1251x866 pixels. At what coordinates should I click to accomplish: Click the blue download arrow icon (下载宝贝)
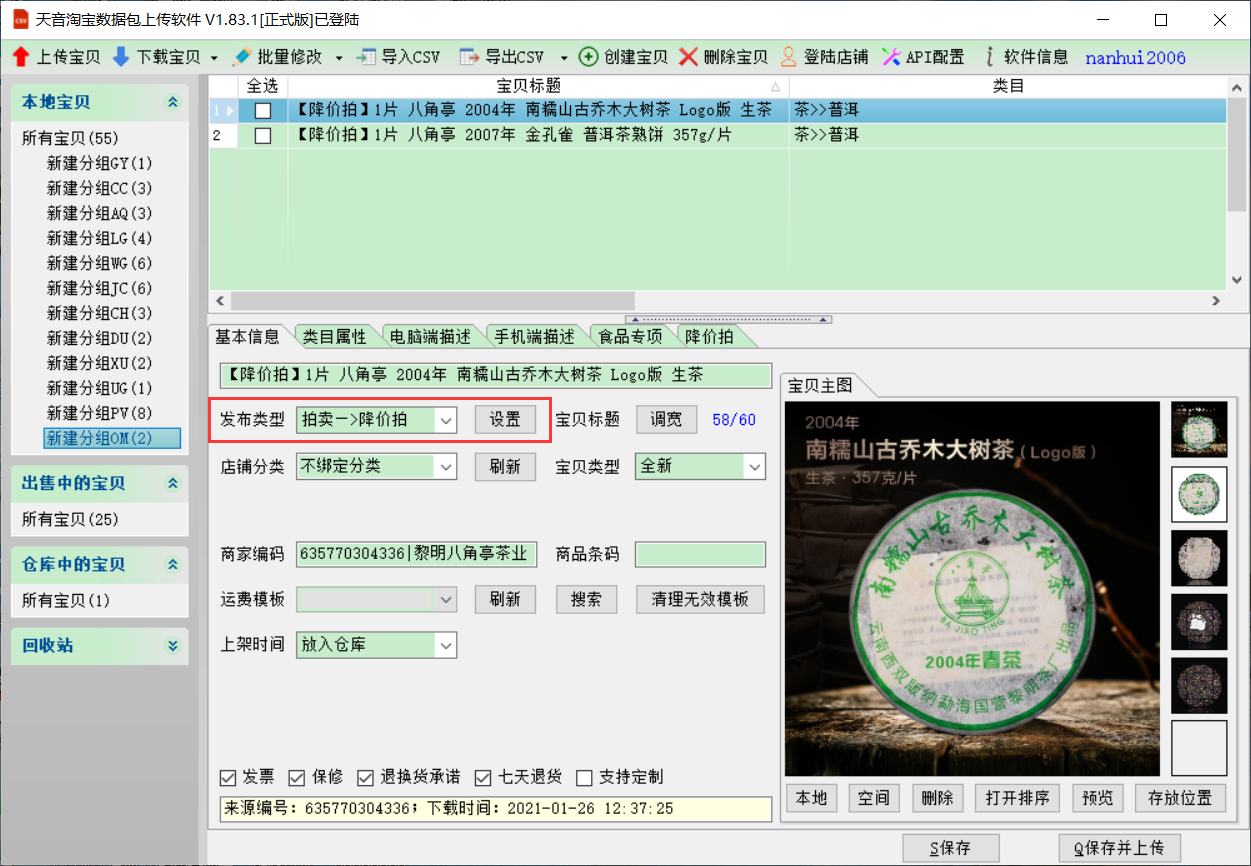(121, 57)
